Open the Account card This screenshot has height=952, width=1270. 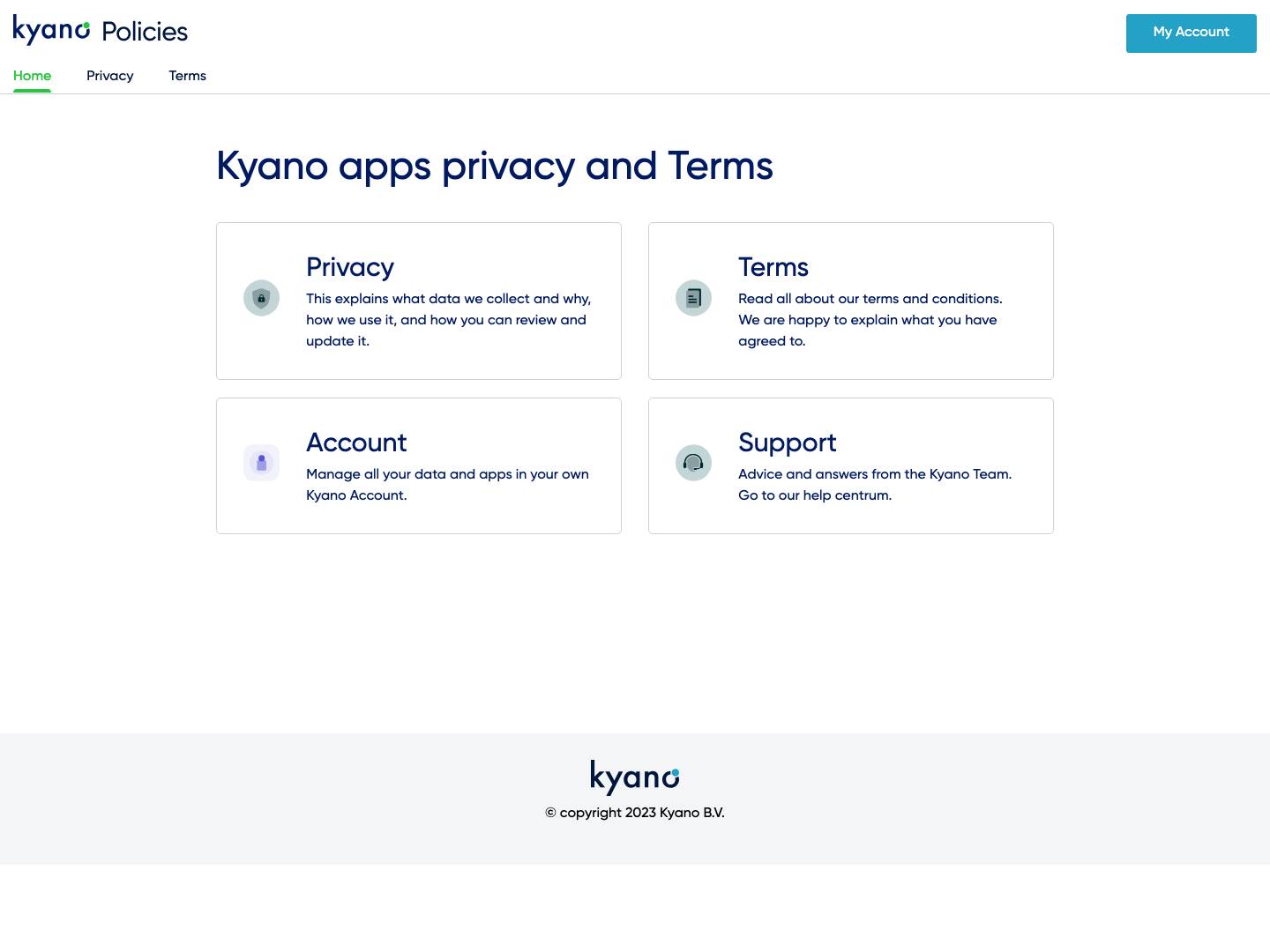418,465
